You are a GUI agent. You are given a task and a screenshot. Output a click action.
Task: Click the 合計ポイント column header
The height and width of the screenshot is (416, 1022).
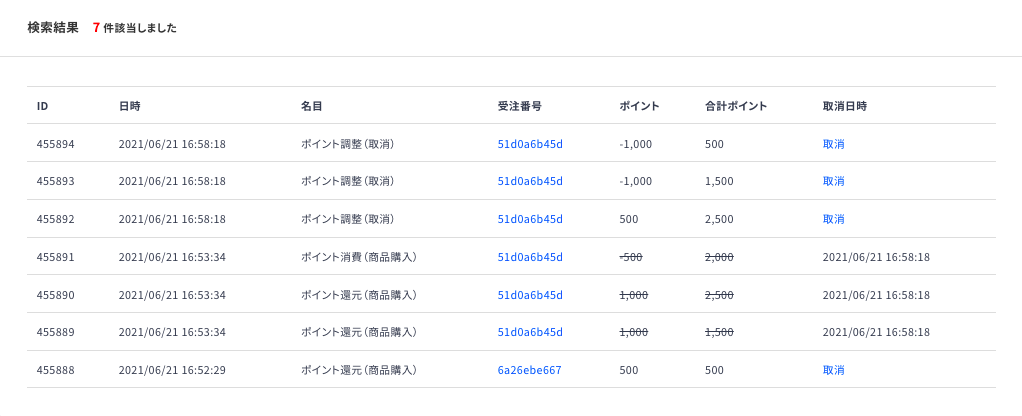point(736,106)
